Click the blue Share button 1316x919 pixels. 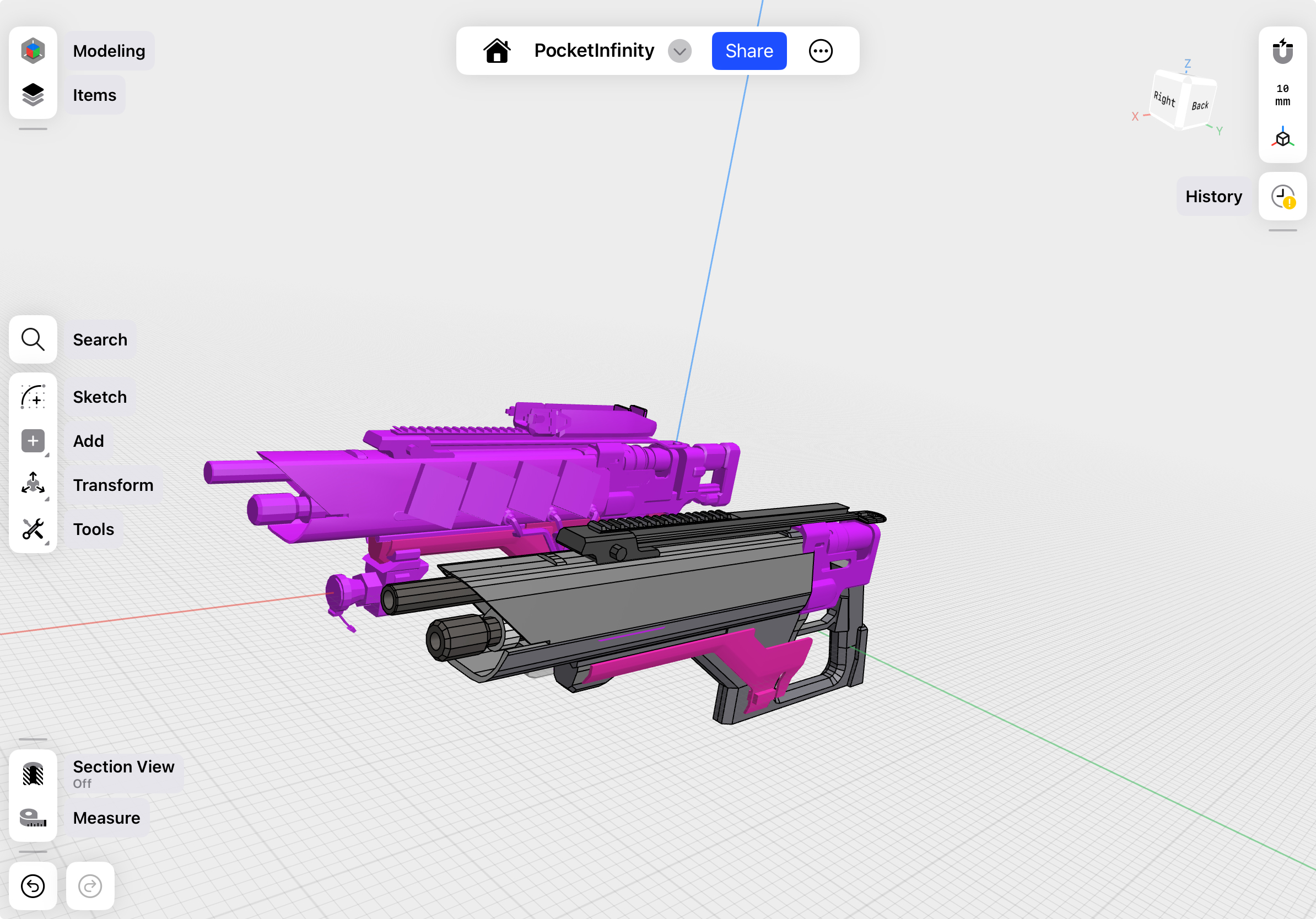pyautogui.click(x=748, y=51)
